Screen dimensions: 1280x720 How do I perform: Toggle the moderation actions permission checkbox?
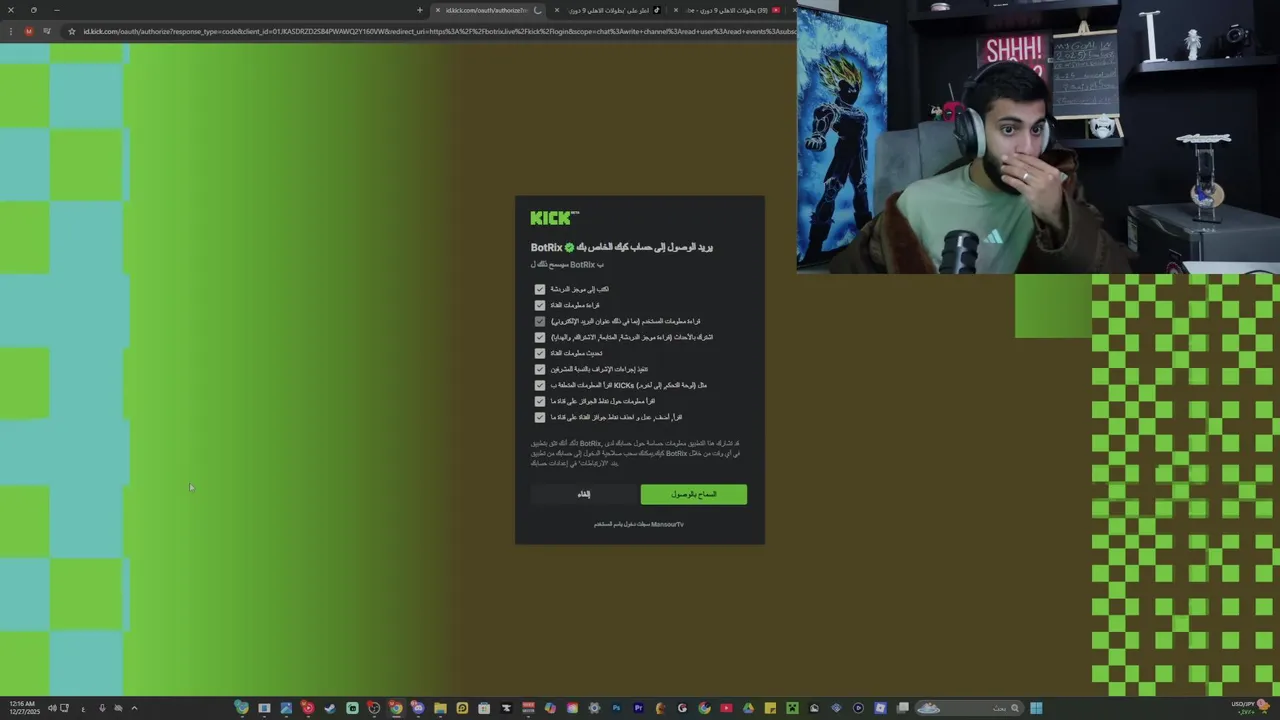click(540, 369)
